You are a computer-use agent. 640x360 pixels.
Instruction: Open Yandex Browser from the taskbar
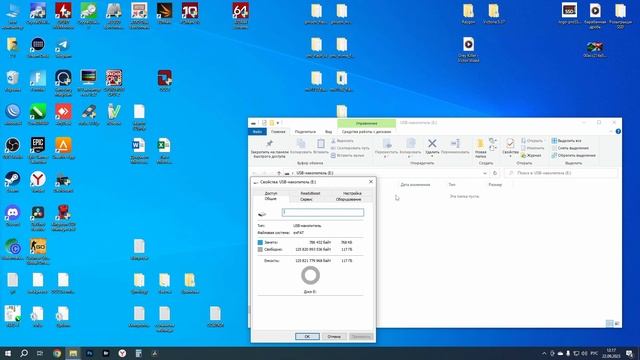(x=122, y=353)
